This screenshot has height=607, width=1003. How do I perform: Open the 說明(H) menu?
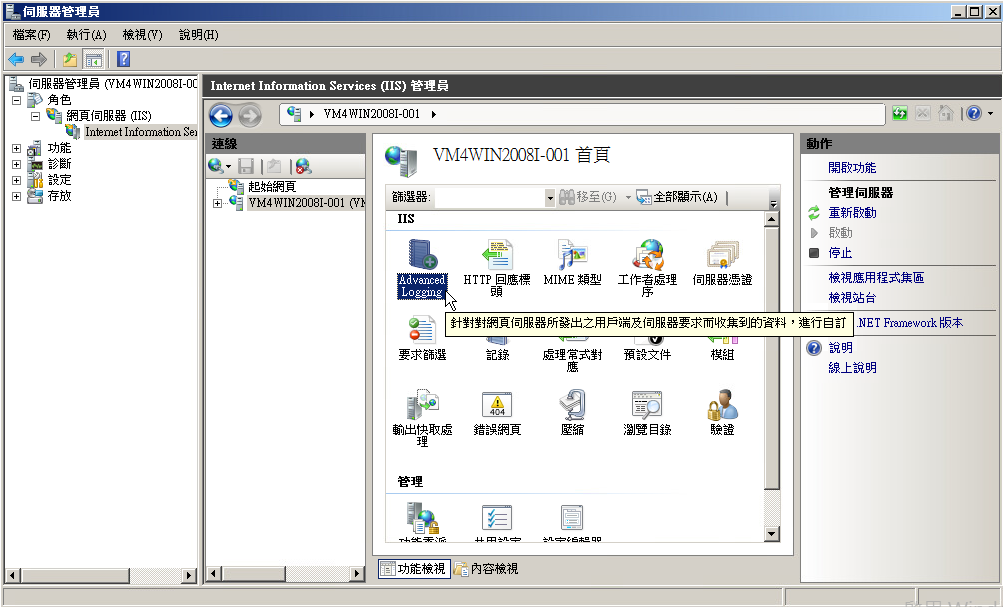tap(198, 35)
